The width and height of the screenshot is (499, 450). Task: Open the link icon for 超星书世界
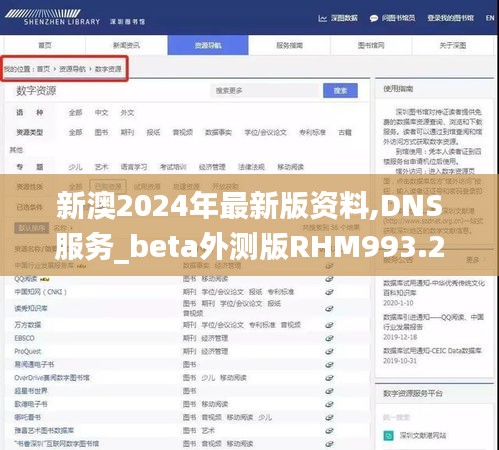(x=329, y=391)
